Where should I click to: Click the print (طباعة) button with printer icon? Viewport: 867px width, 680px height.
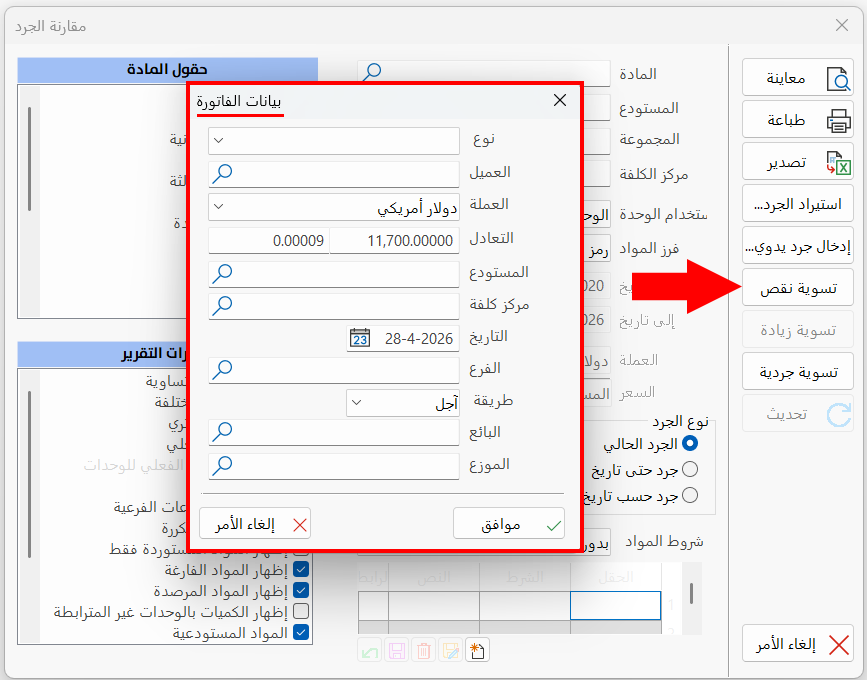798,120
